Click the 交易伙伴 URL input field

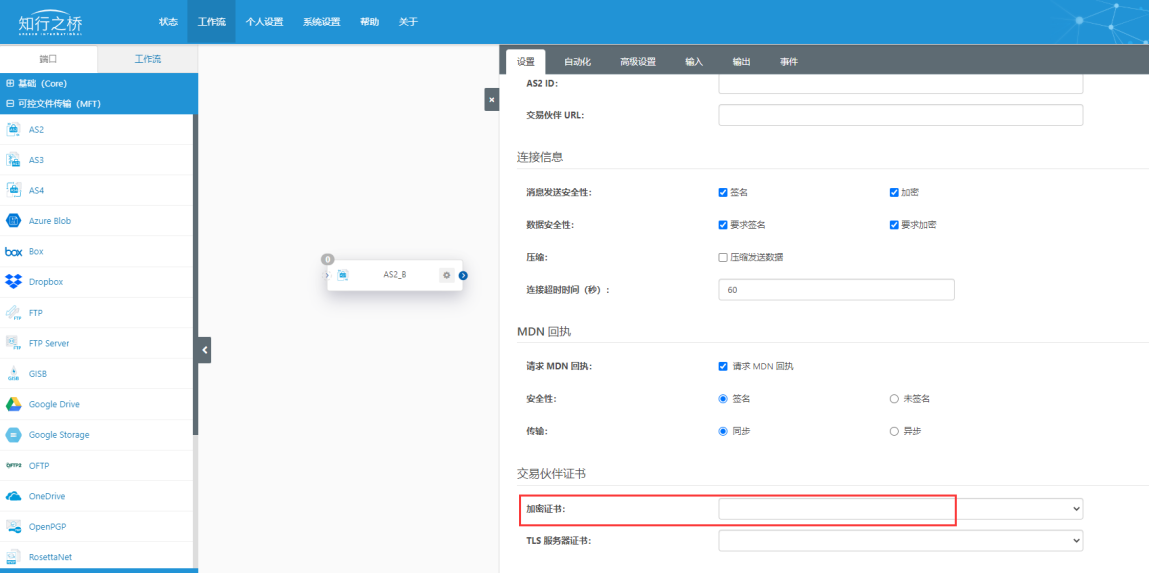click(x=900, y=115)
